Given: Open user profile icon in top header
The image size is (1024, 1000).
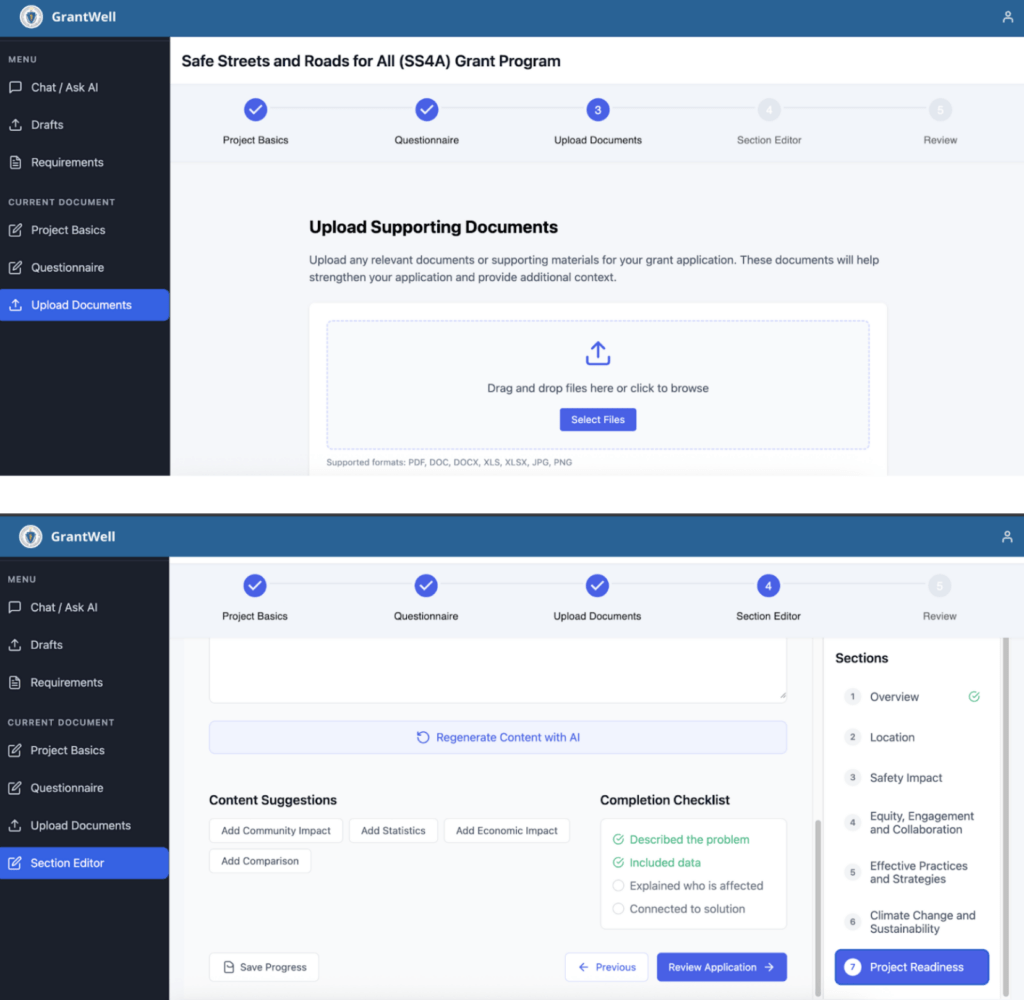Looking at the screenshot, I should (1008, 17).
